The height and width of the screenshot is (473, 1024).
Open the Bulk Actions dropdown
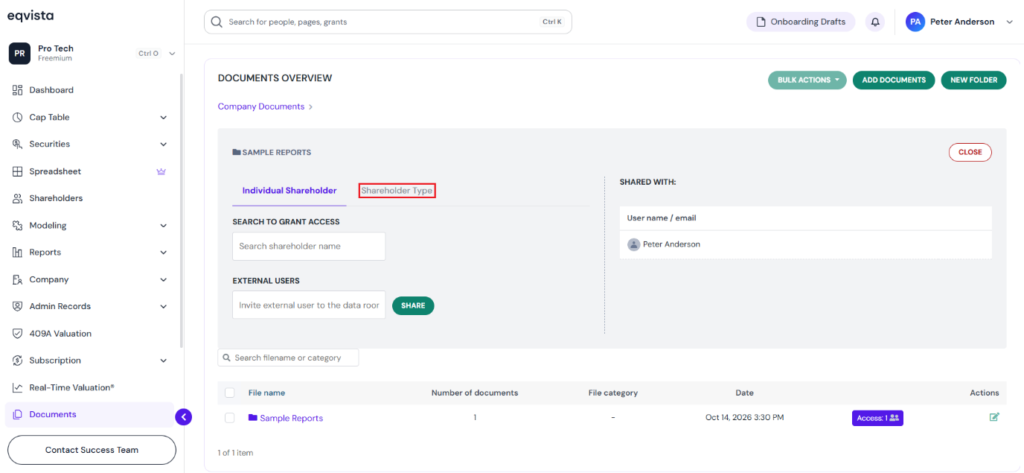807,80
